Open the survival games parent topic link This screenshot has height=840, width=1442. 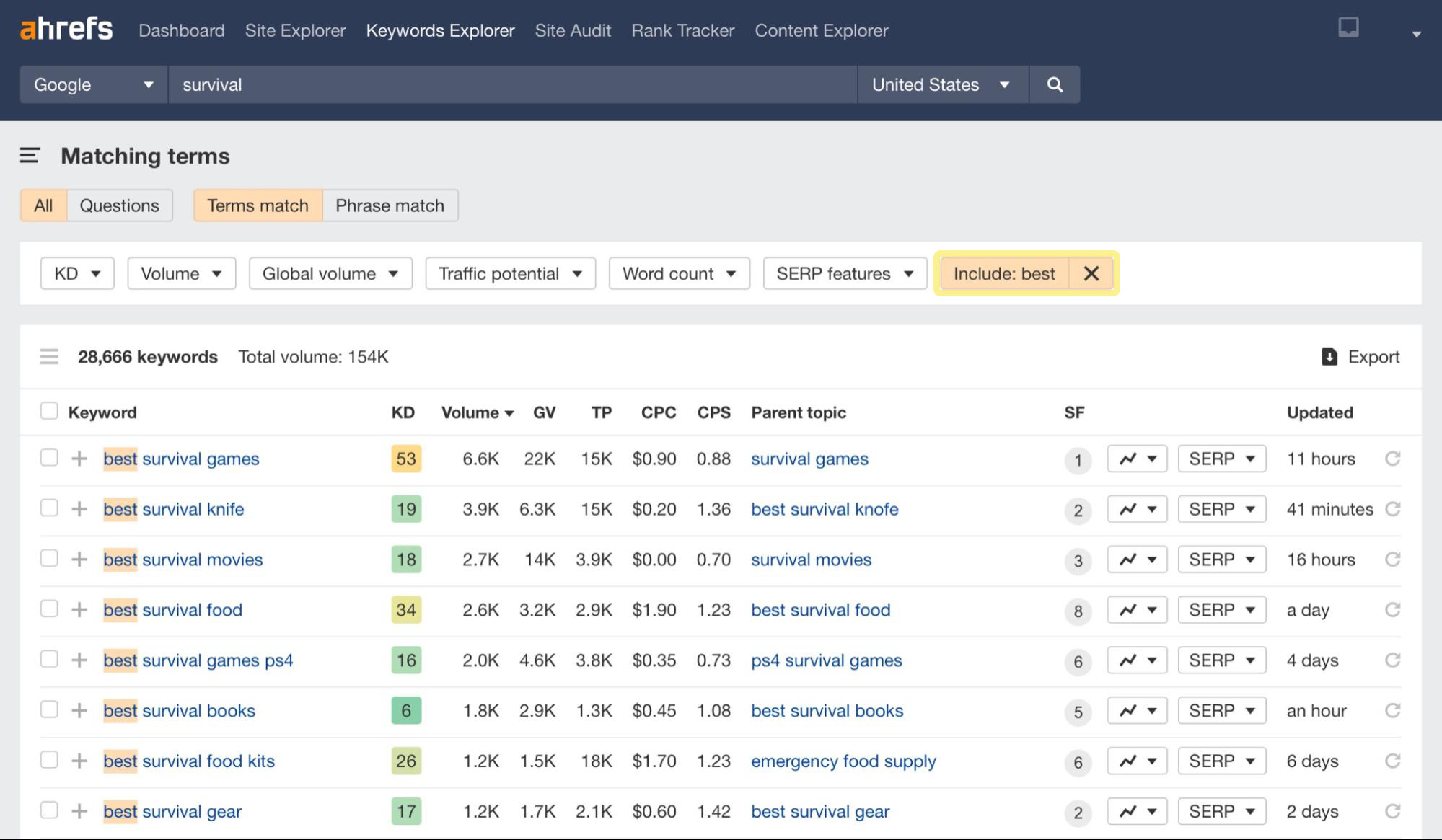809,459
